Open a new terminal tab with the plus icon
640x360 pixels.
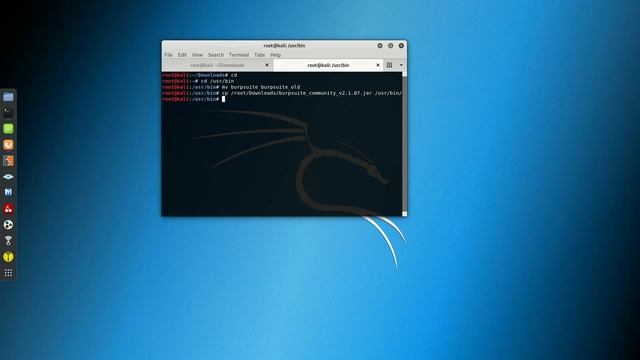click(389, 65)
